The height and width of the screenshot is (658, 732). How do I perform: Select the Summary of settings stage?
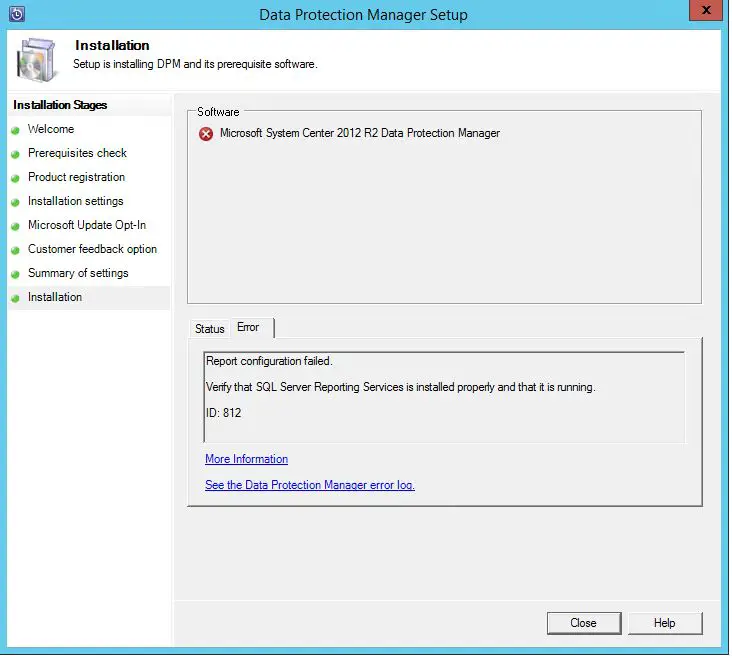(78, 273)
